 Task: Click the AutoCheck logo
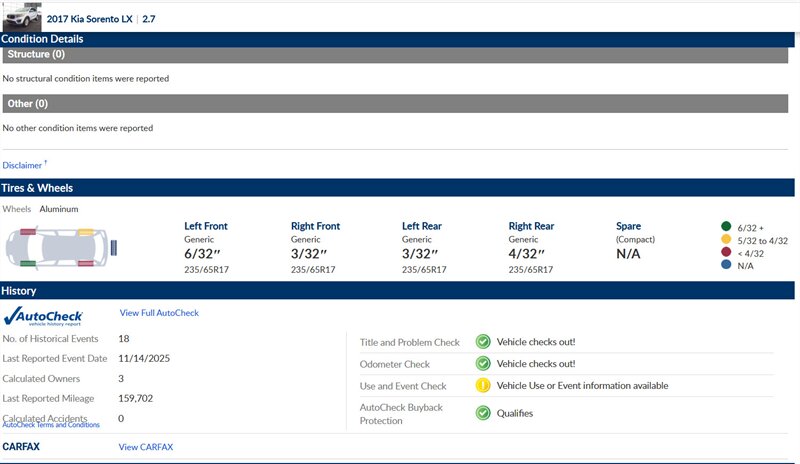point(43,316)
